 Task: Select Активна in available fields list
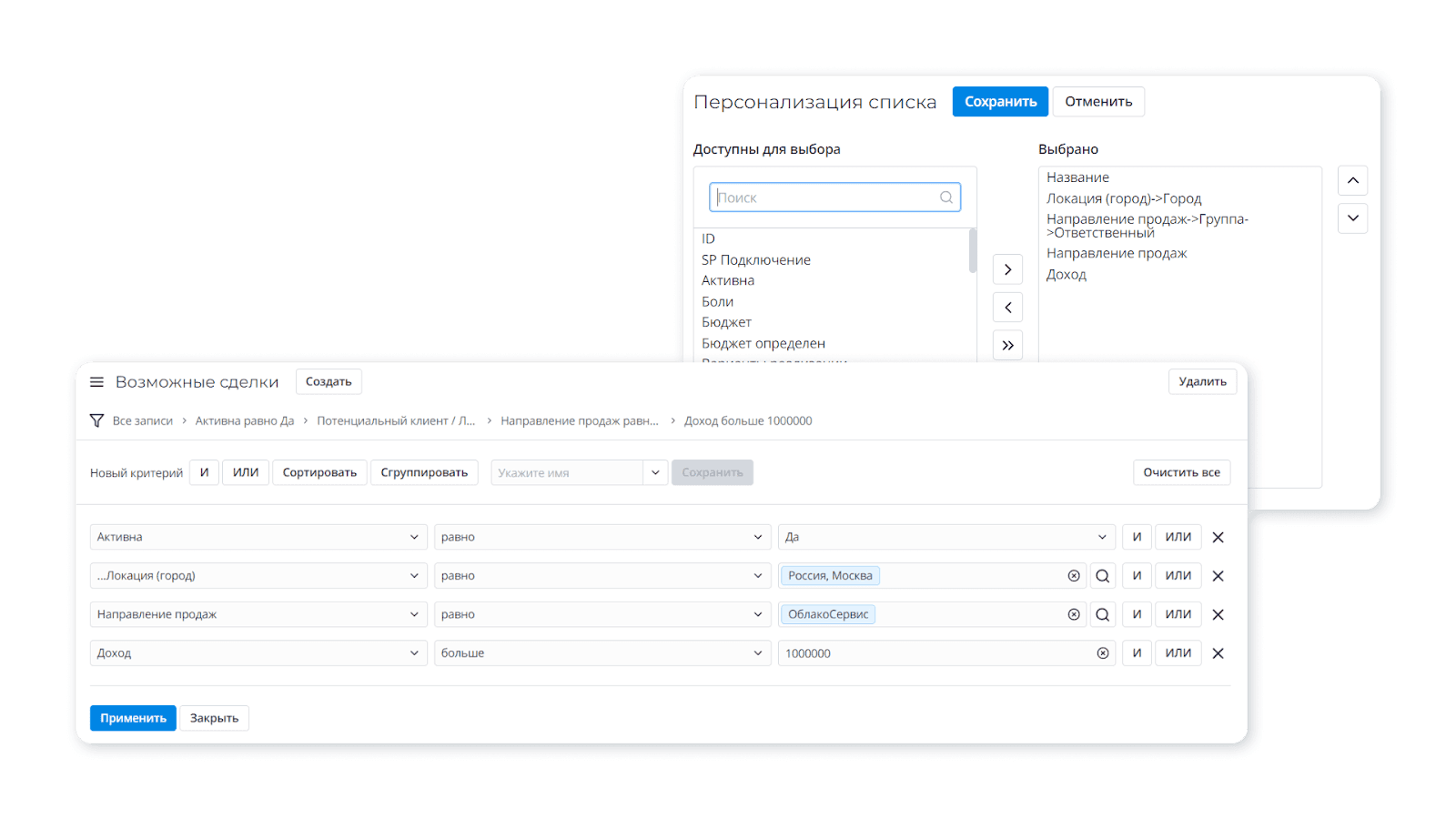(727, 280)
